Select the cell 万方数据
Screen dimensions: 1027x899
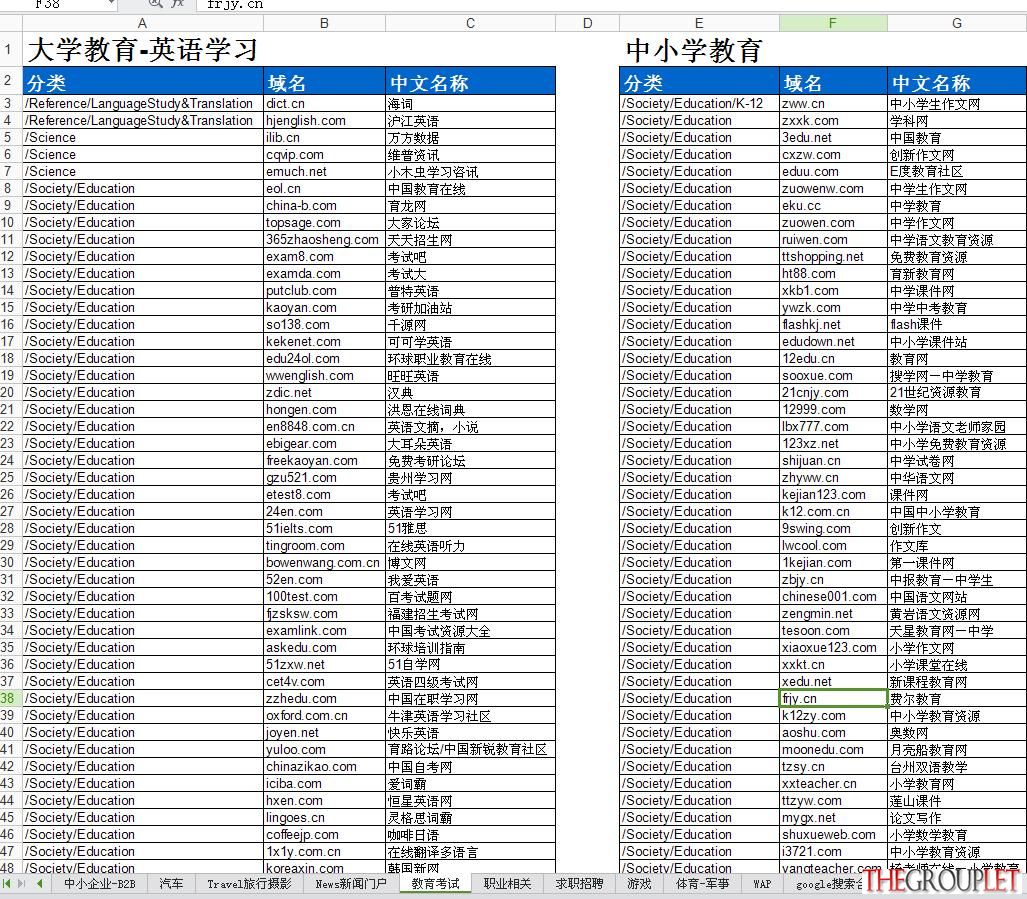pos(470,138)
